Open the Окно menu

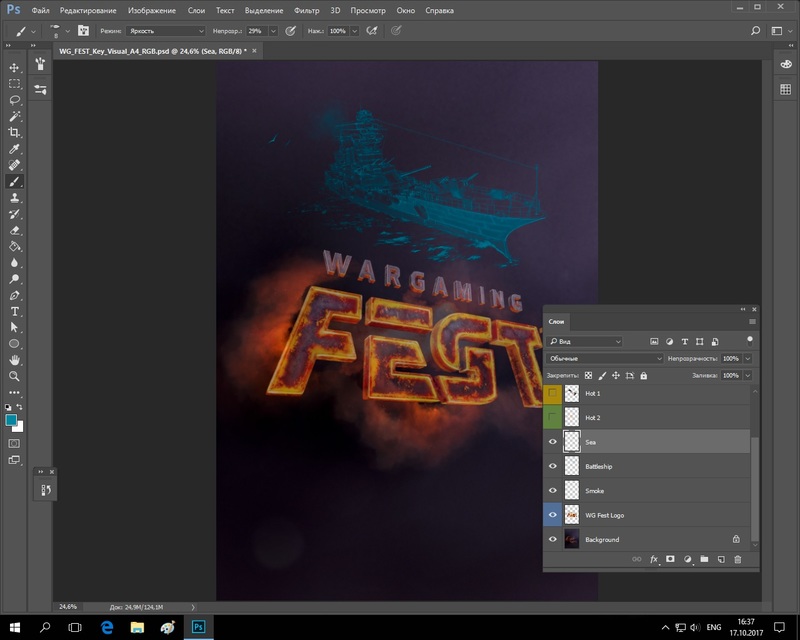[x=406, y=10]
